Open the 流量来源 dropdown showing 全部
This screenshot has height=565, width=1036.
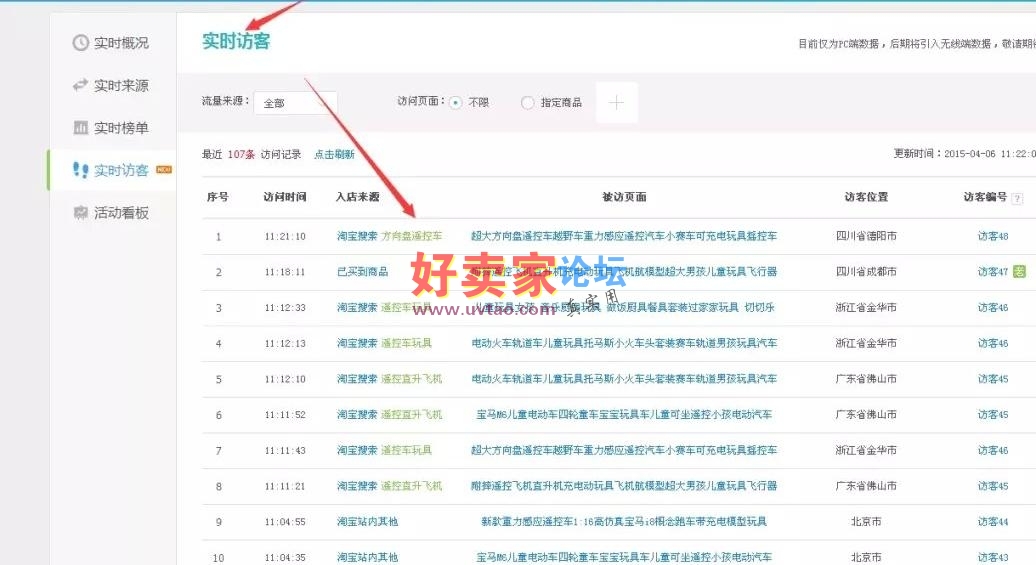coord(295,103)
